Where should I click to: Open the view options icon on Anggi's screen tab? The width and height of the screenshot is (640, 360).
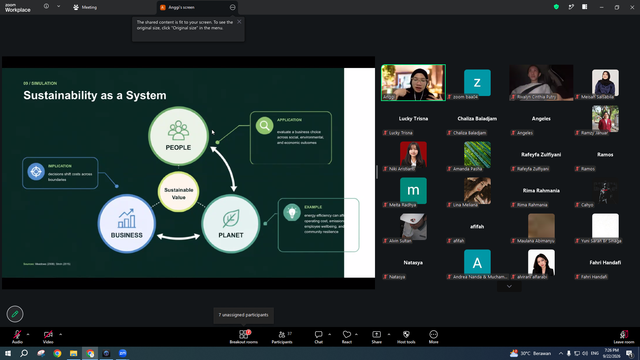pyautogui.click(x=233, y=7)
